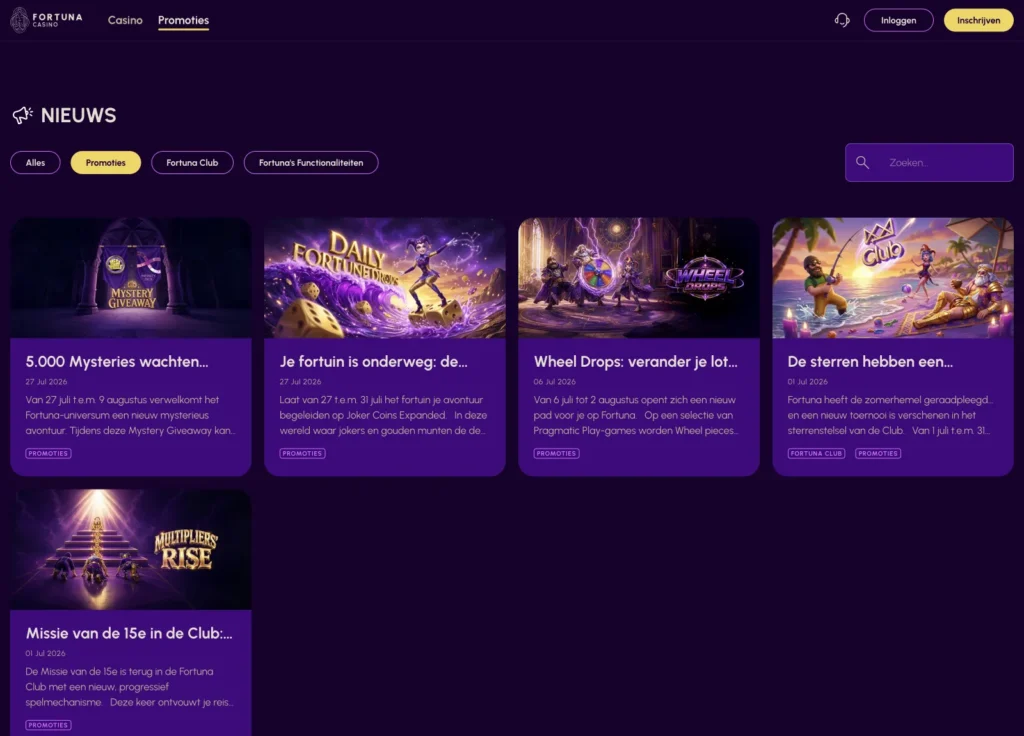Click Promoties tag on De sterren card
The image size is (1024, 736).
pyautogui.click(x=878, y=453)
